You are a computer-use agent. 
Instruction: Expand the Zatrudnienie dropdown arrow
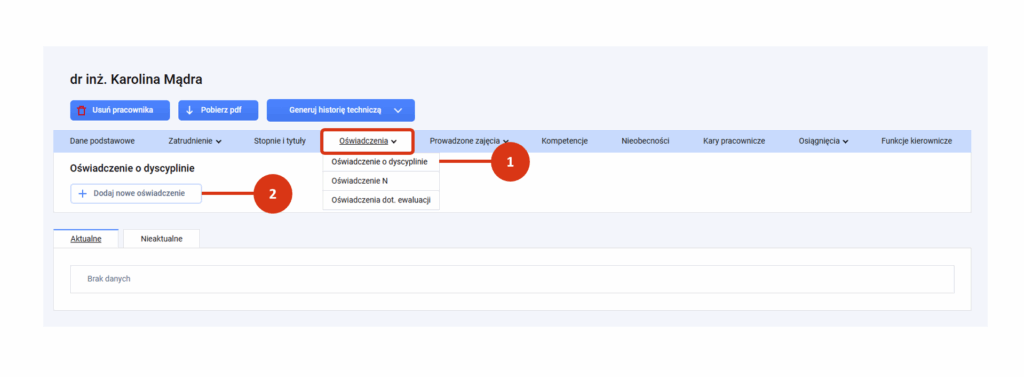point(219,141)
